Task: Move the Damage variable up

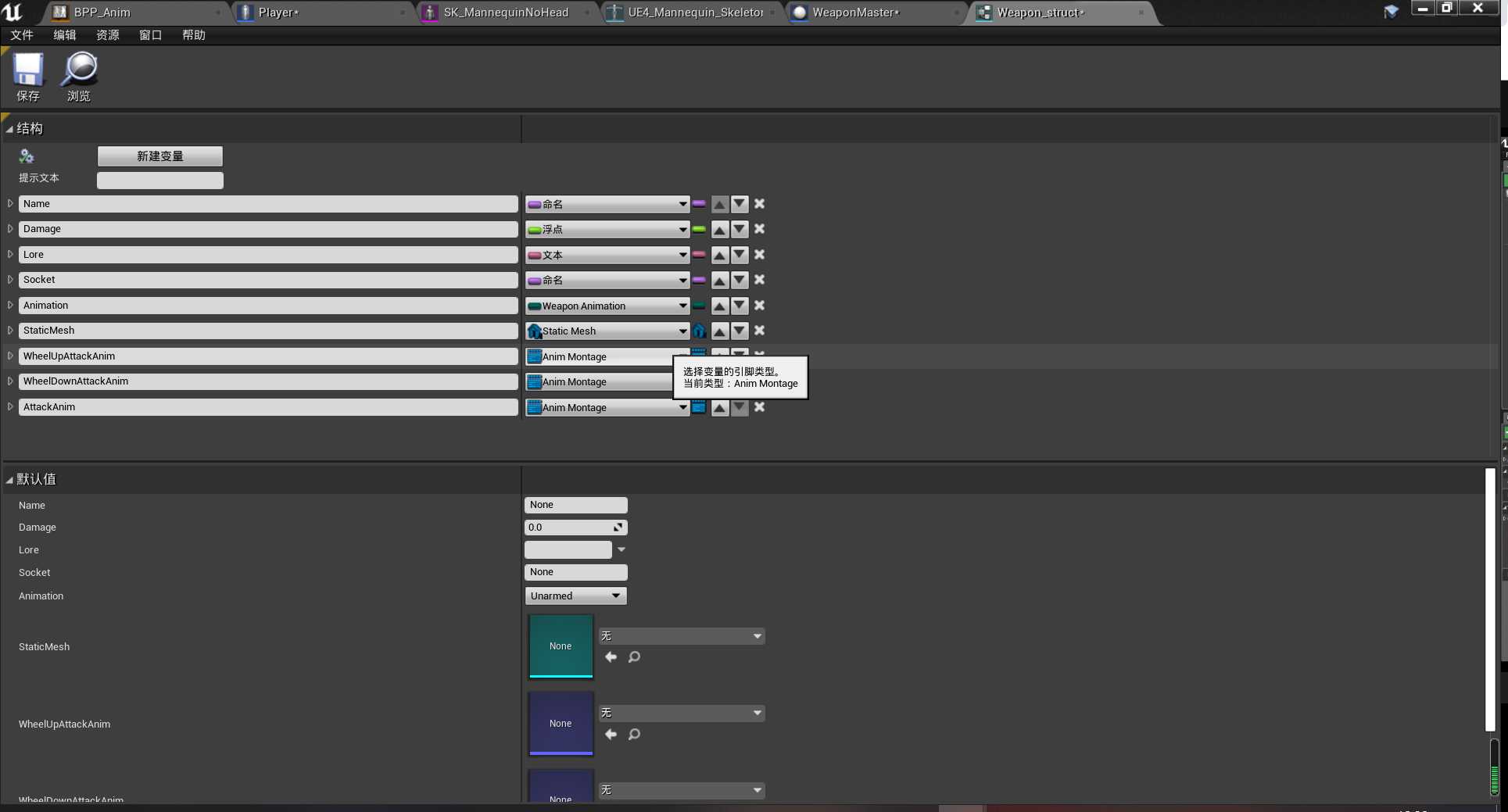Action: pyautogui.click(x=720, y=229)
